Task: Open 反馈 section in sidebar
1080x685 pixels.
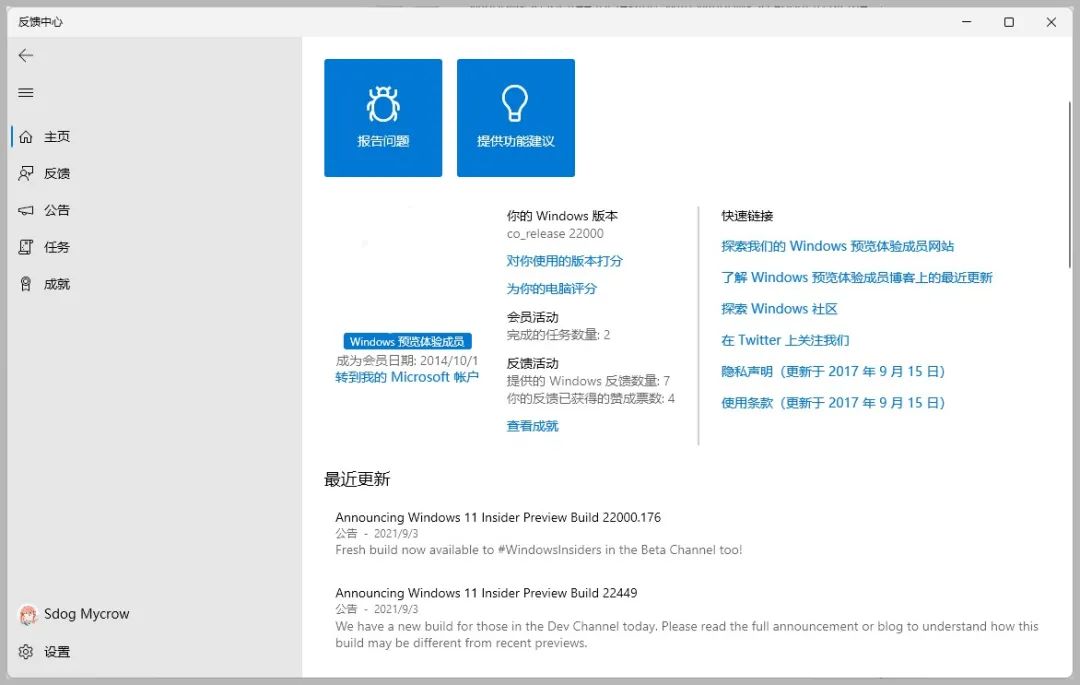Action: coord(56,173)
